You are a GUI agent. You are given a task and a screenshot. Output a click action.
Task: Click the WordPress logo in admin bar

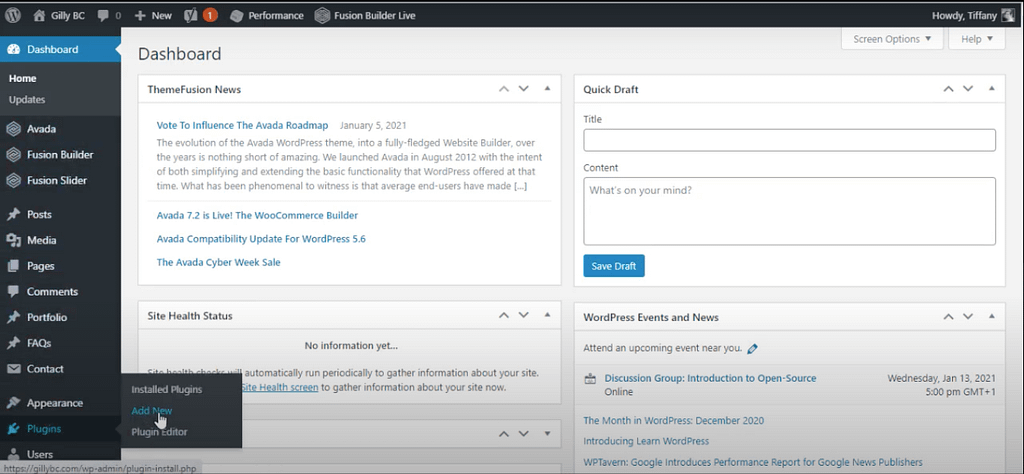12,15
